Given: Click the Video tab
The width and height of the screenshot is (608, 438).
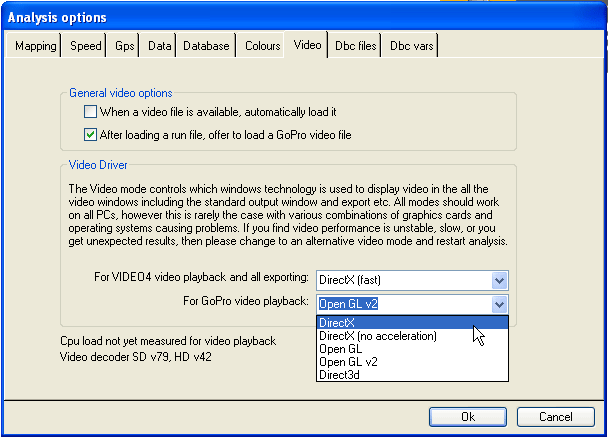Looking at the screenshot, I should 307,45.
